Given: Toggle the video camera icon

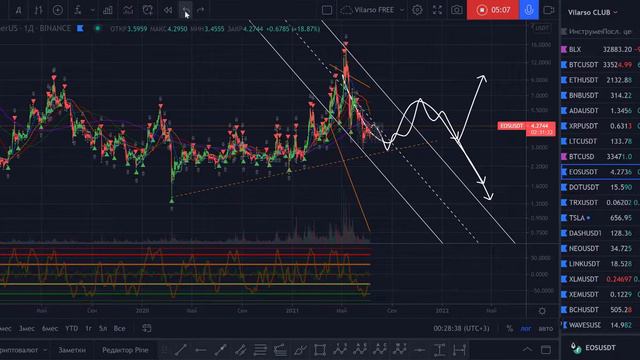Looking at the screenshot, I should [549, 10].
